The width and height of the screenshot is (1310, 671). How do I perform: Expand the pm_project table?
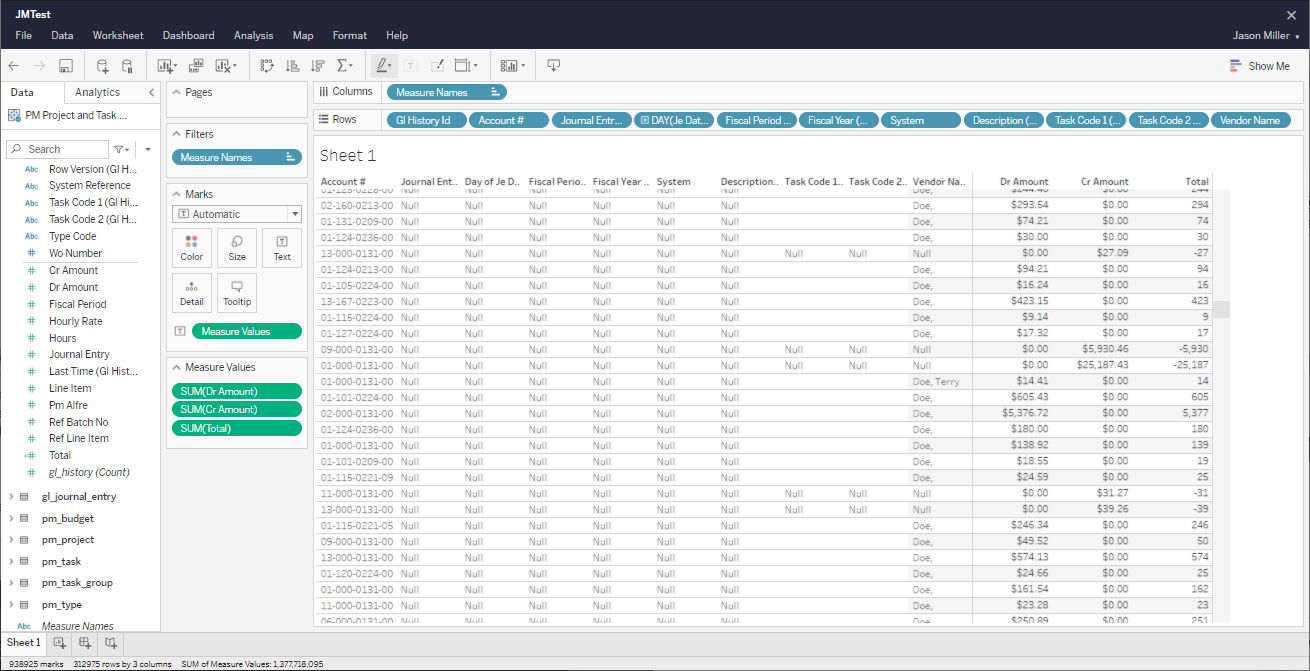(11, 539)
